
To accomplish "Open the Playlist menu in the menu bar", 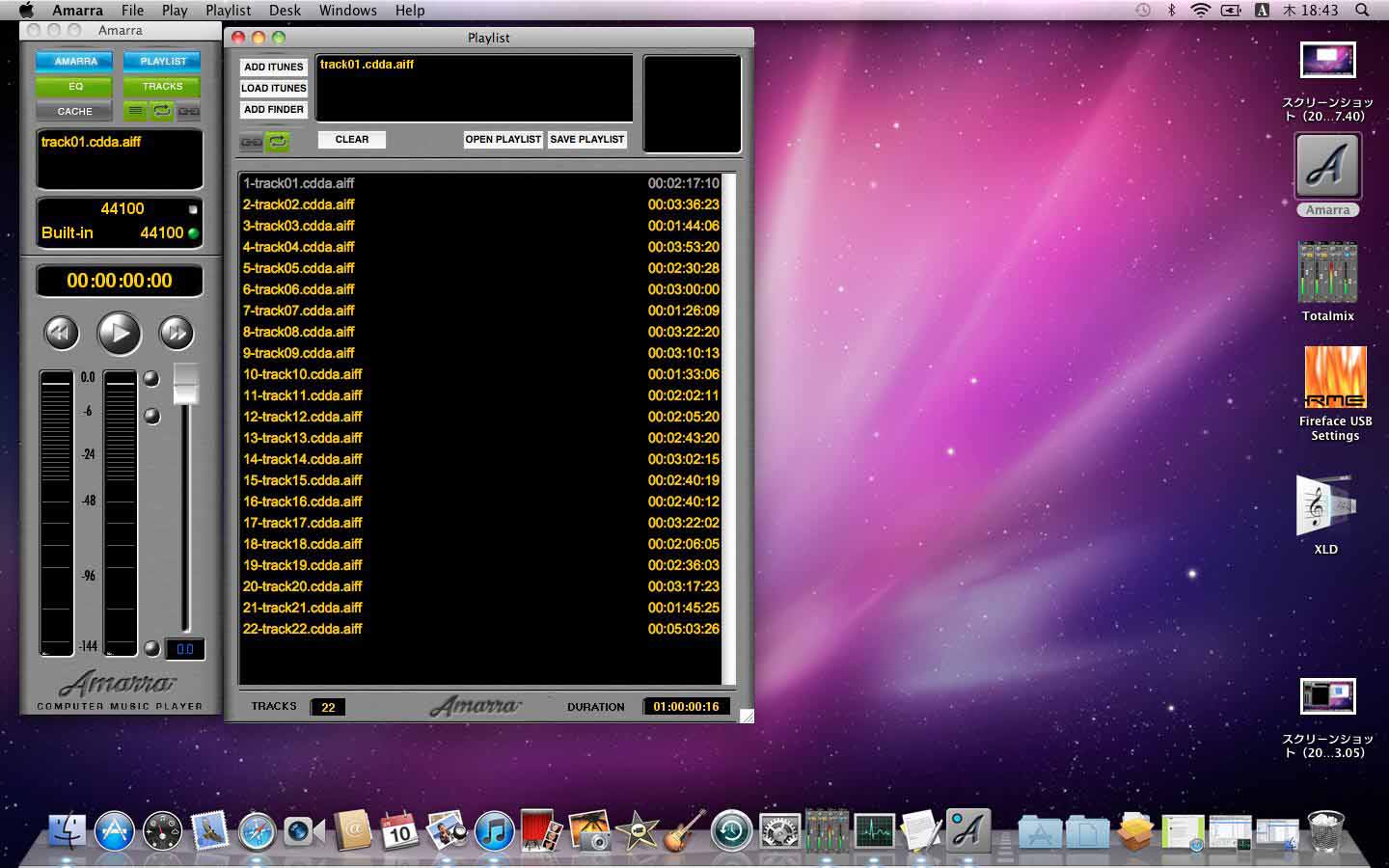I will coord(228,10).
